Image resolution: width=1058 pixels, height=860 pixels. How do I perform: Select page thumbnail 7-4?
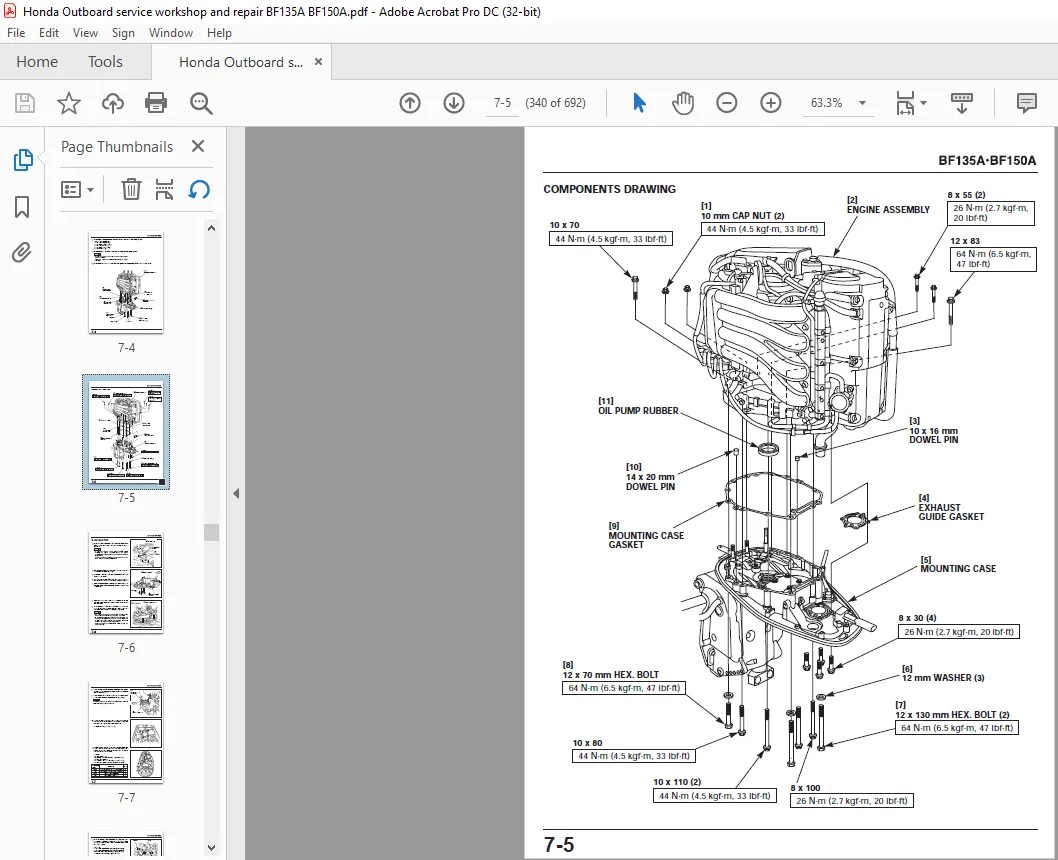click(126, 283)
